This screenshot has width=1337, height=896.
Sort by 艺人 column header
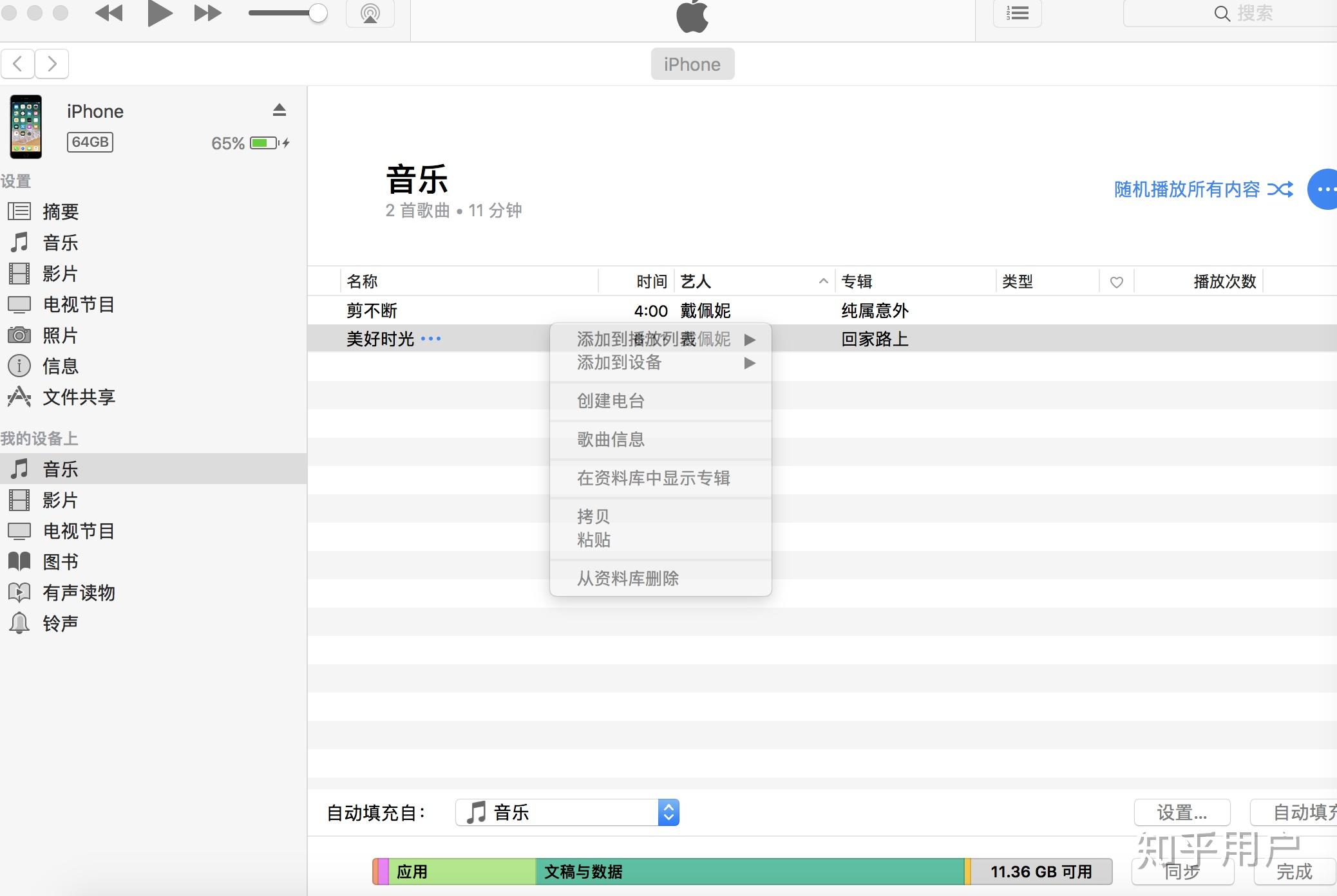coord(755,281)
